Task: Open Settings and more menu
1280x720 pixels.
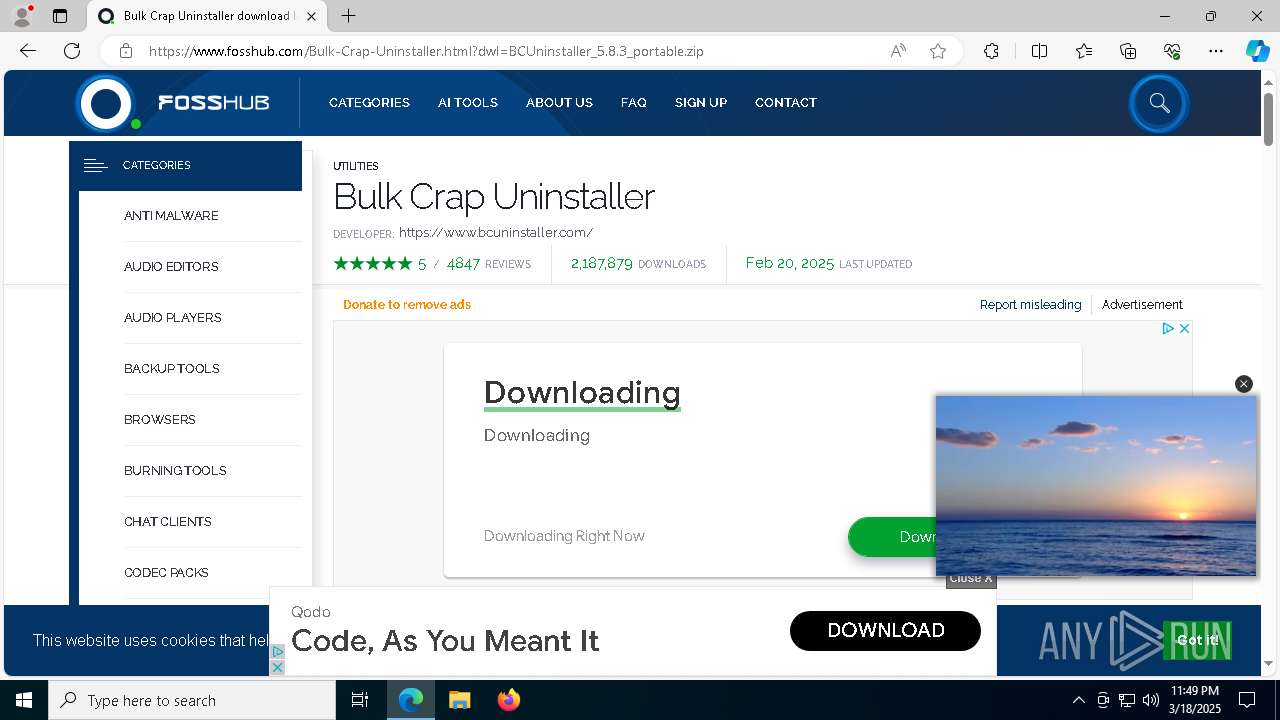Action: [1216, 51]
